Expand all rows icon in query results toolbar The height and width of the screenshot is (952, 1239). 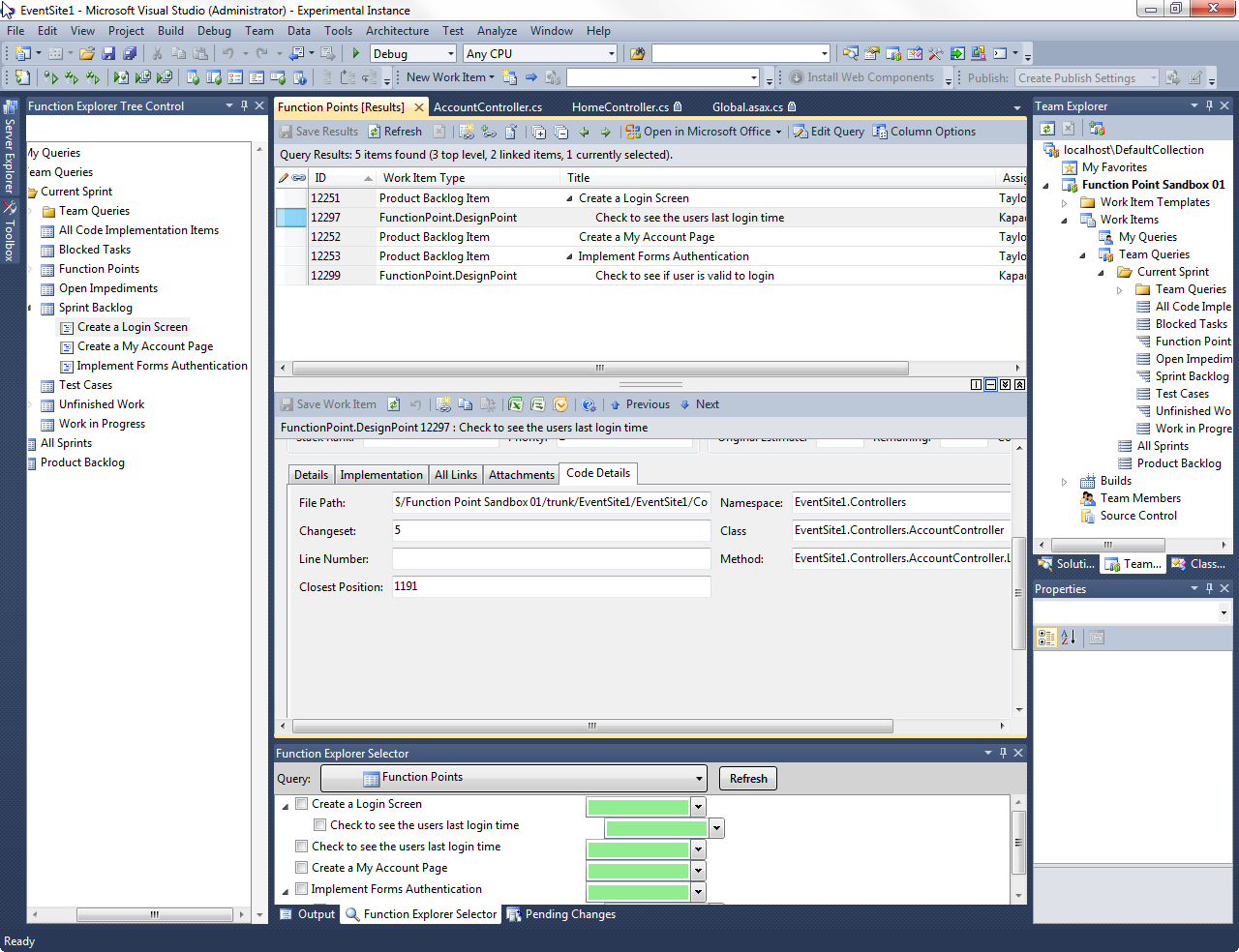pos(539,132)
